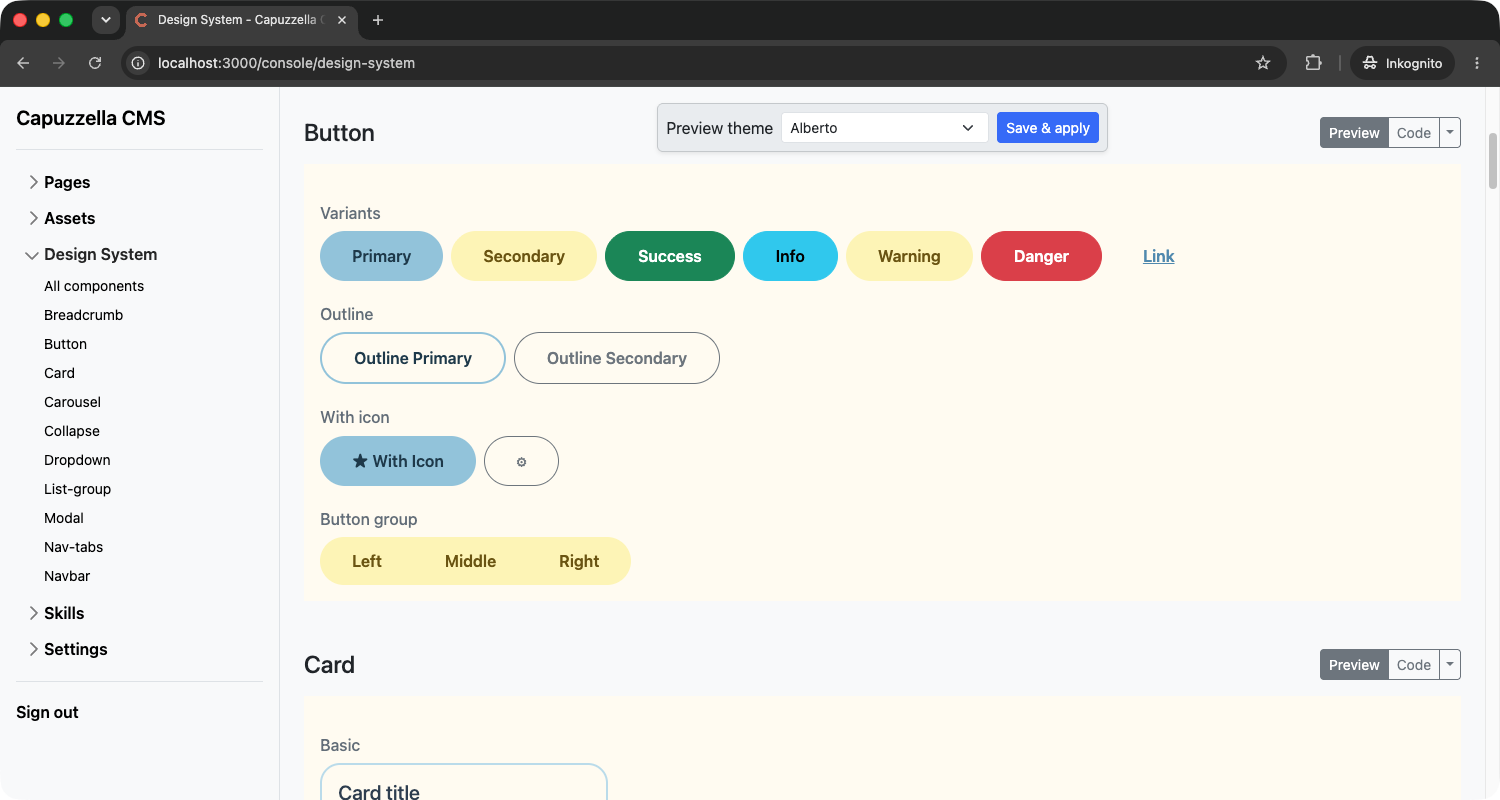
Task: Switch Button section to Preview
Action: (1354, 133)
